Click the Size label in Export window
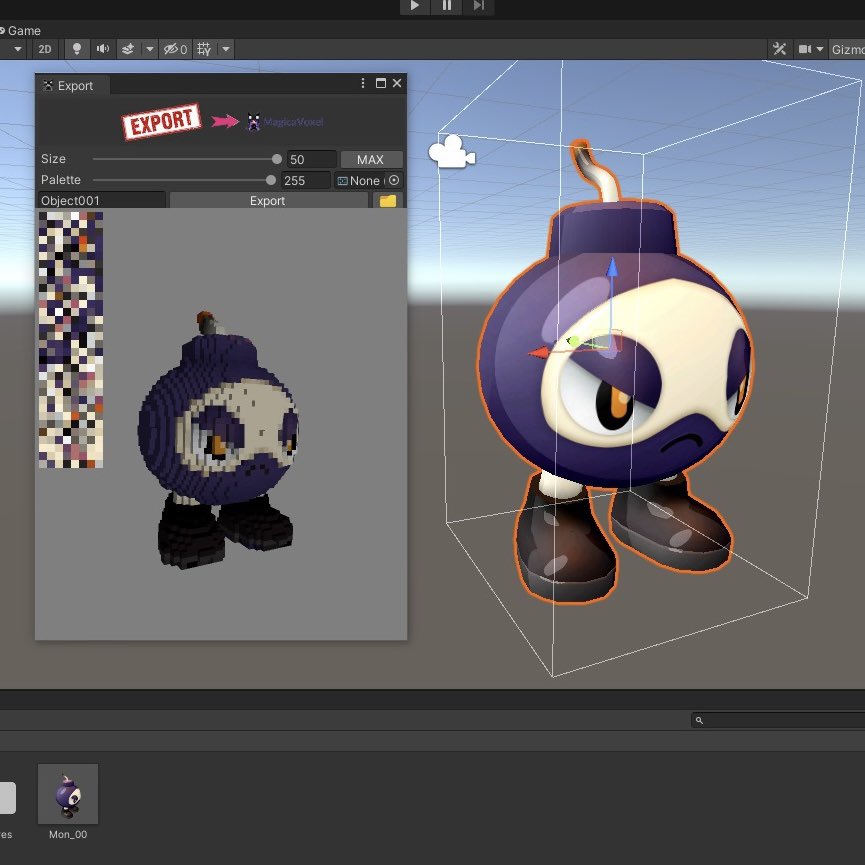Screen dimensions: 865x865 [53, 159]
